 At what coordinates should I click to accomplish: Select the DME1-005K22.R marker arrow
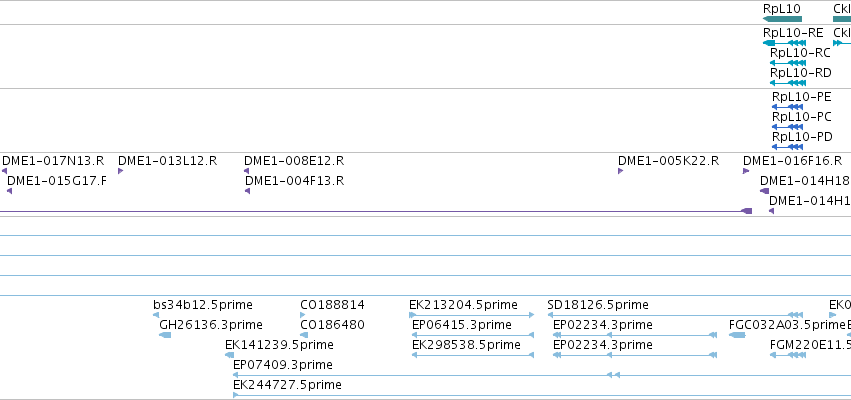tap(620, 171)
